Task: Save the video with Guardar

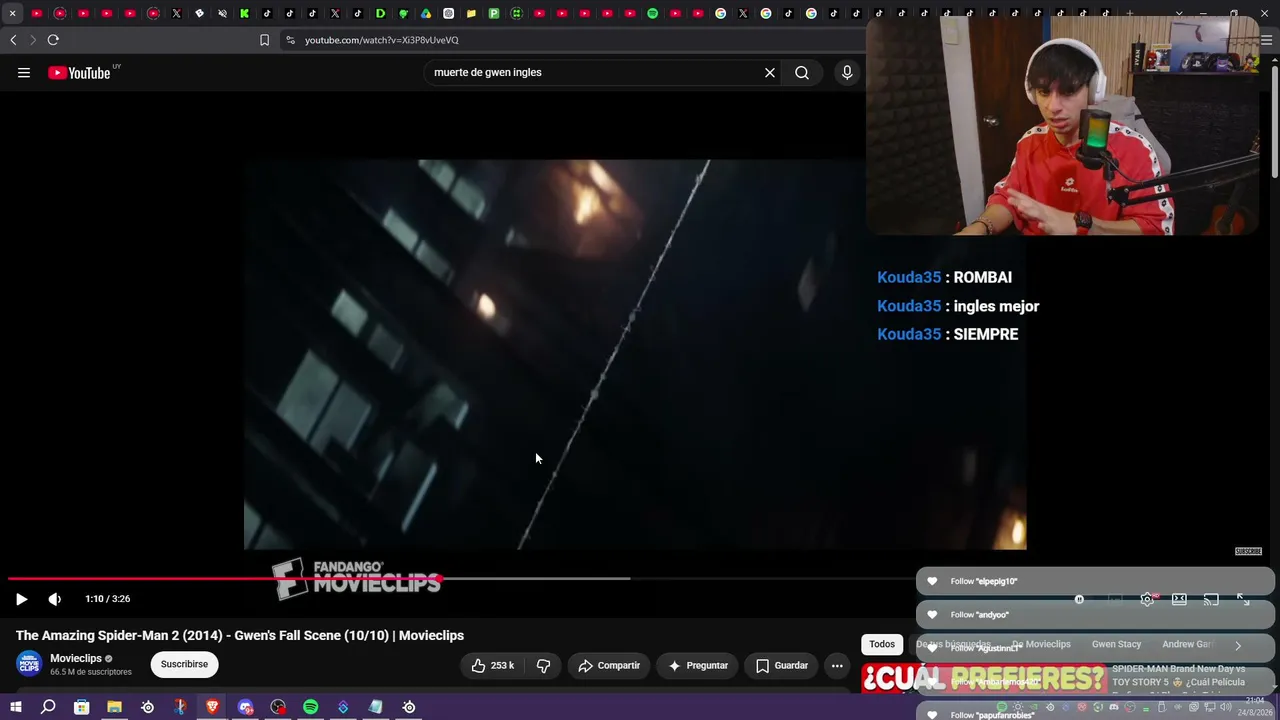Action: [x=782, y=665]
